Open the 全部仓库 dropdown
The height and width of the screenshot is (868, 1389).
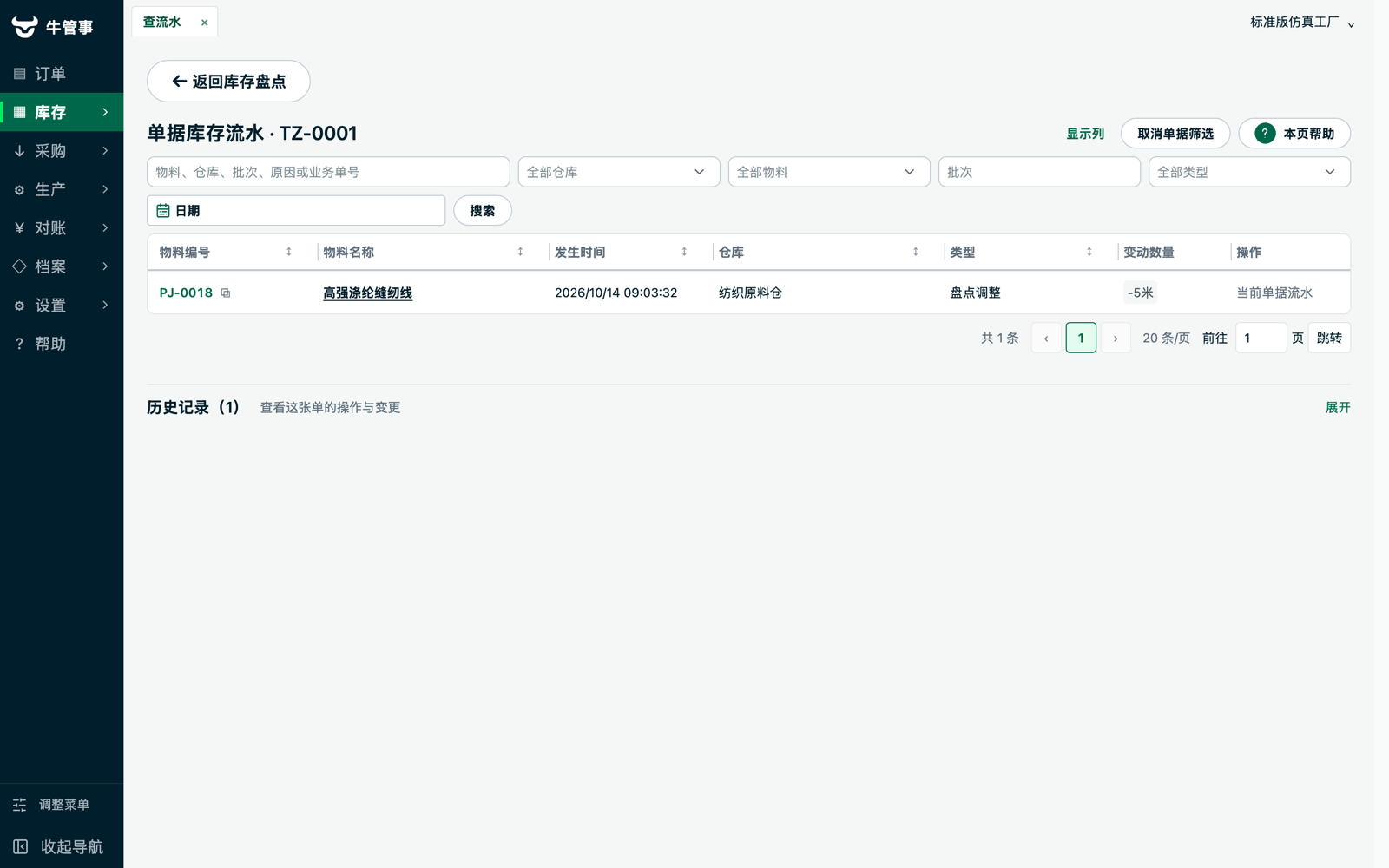point(619,172)
